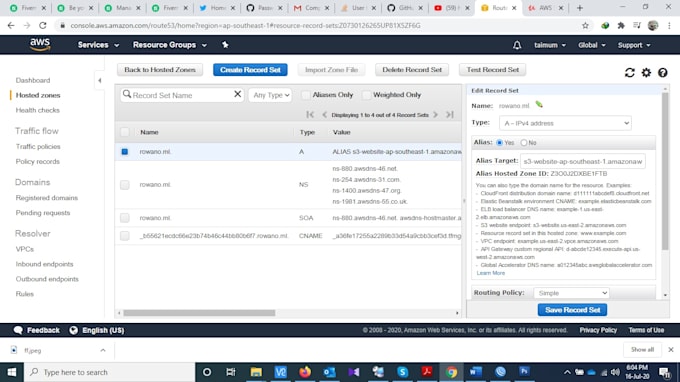The image size is (680, 382).
Task: Click Show all downloads button
Action: (642, 349)
